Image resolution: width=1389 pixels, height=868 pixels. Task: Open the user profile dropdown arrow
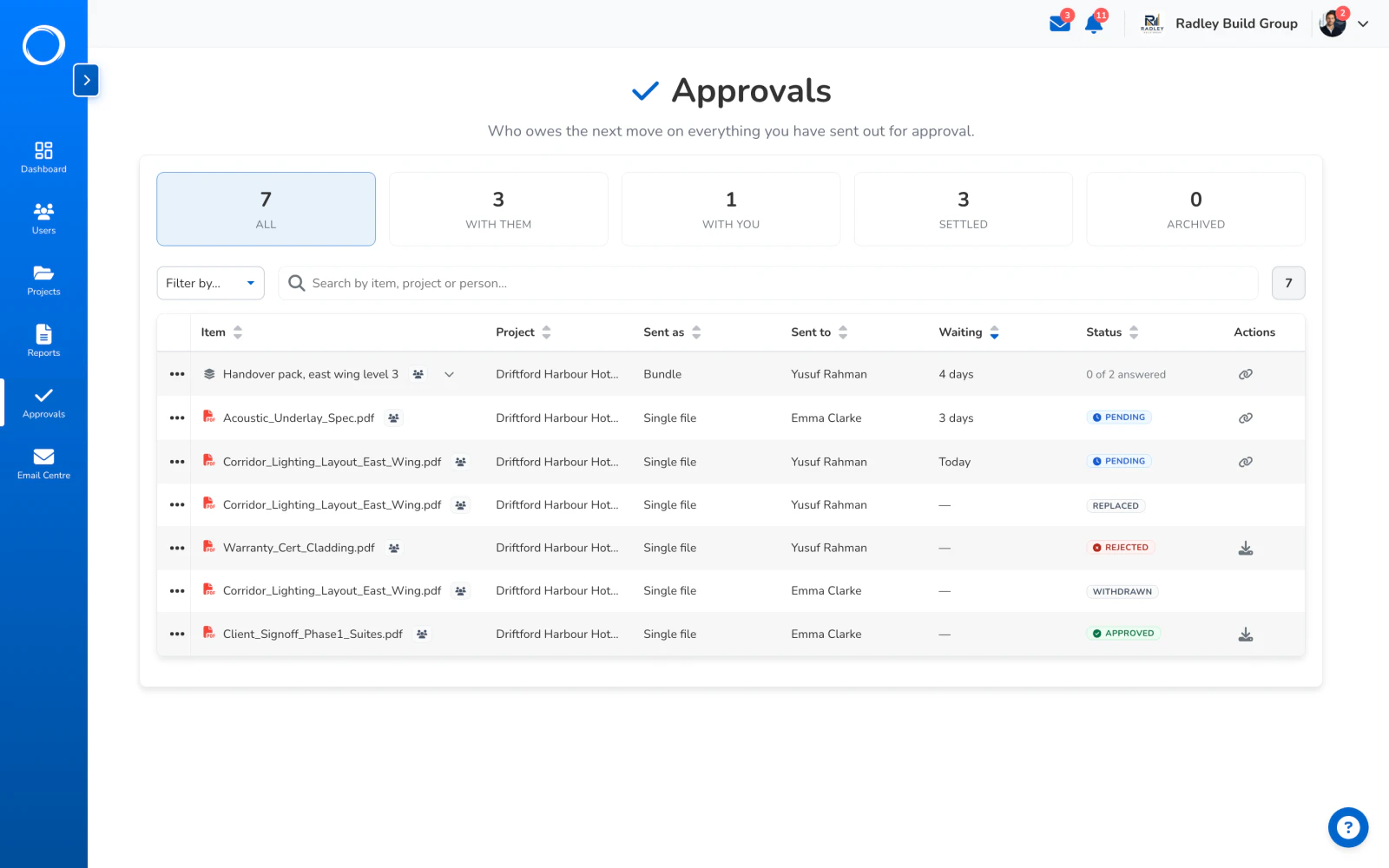[1363, 24]
